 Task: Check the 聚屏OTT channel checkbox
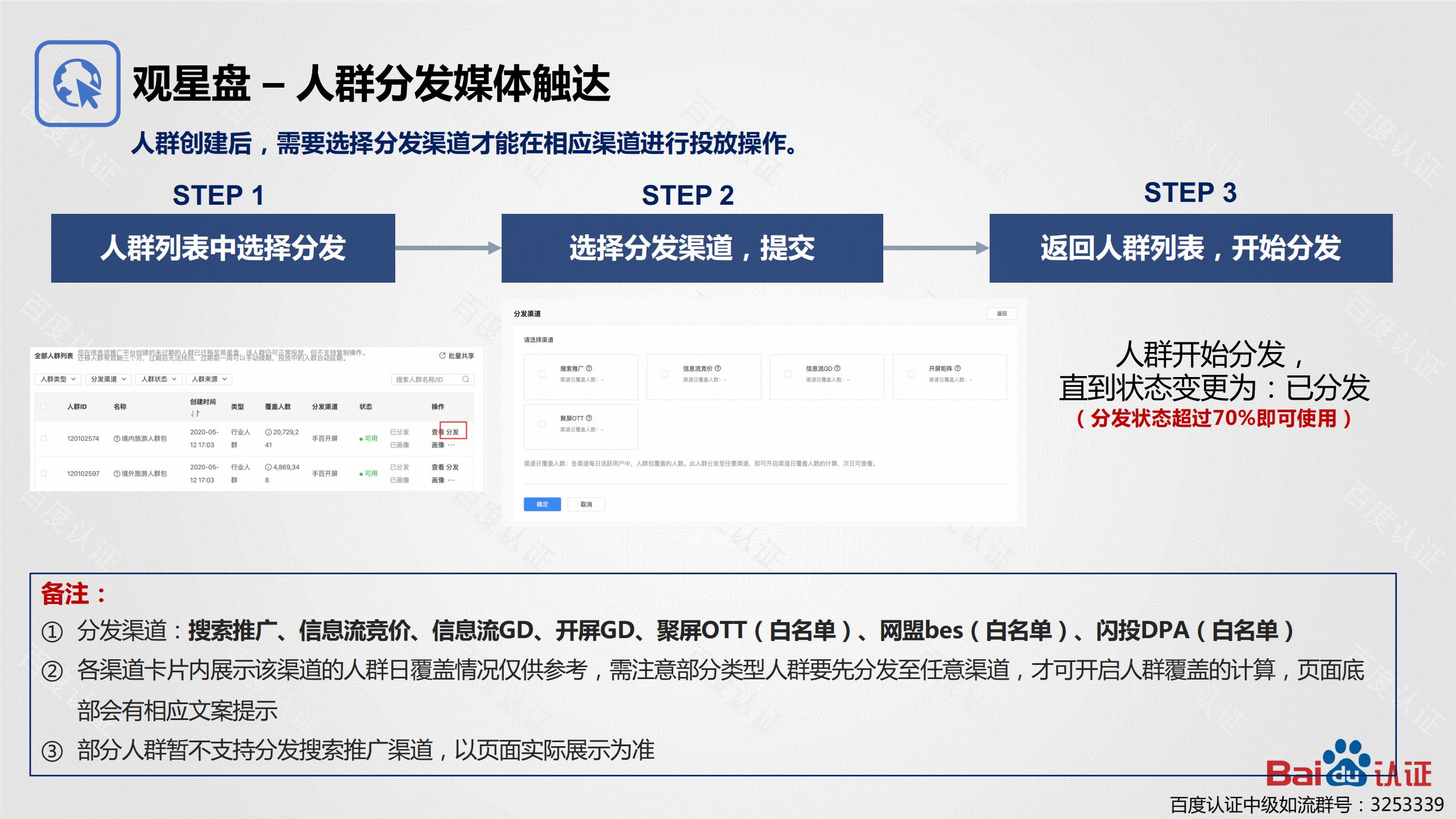pos(542,424)
